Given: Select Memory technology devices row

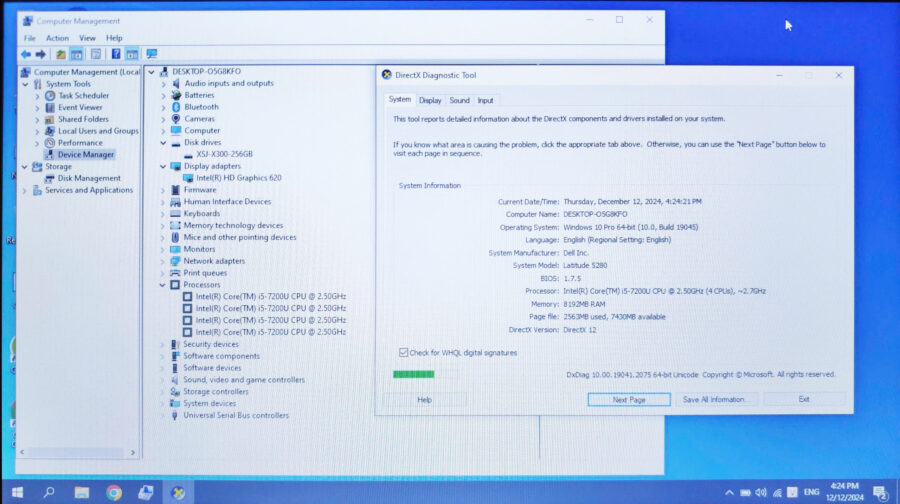Looking at the screenshot, I should click(233, 226).
